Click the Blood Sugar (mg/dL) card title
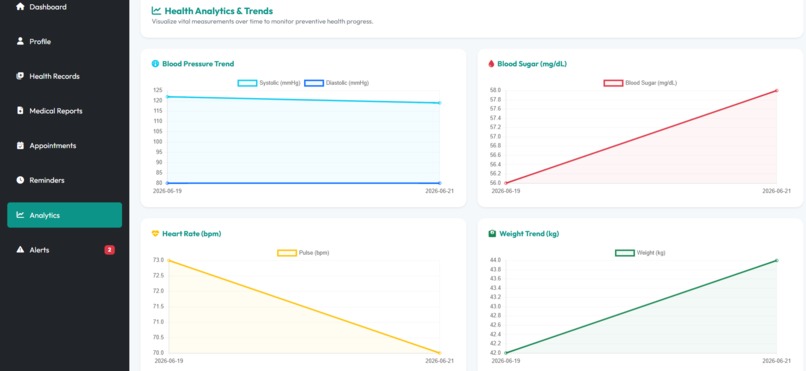Viewport: 806px width, 371px height. [x=532, y=64]
